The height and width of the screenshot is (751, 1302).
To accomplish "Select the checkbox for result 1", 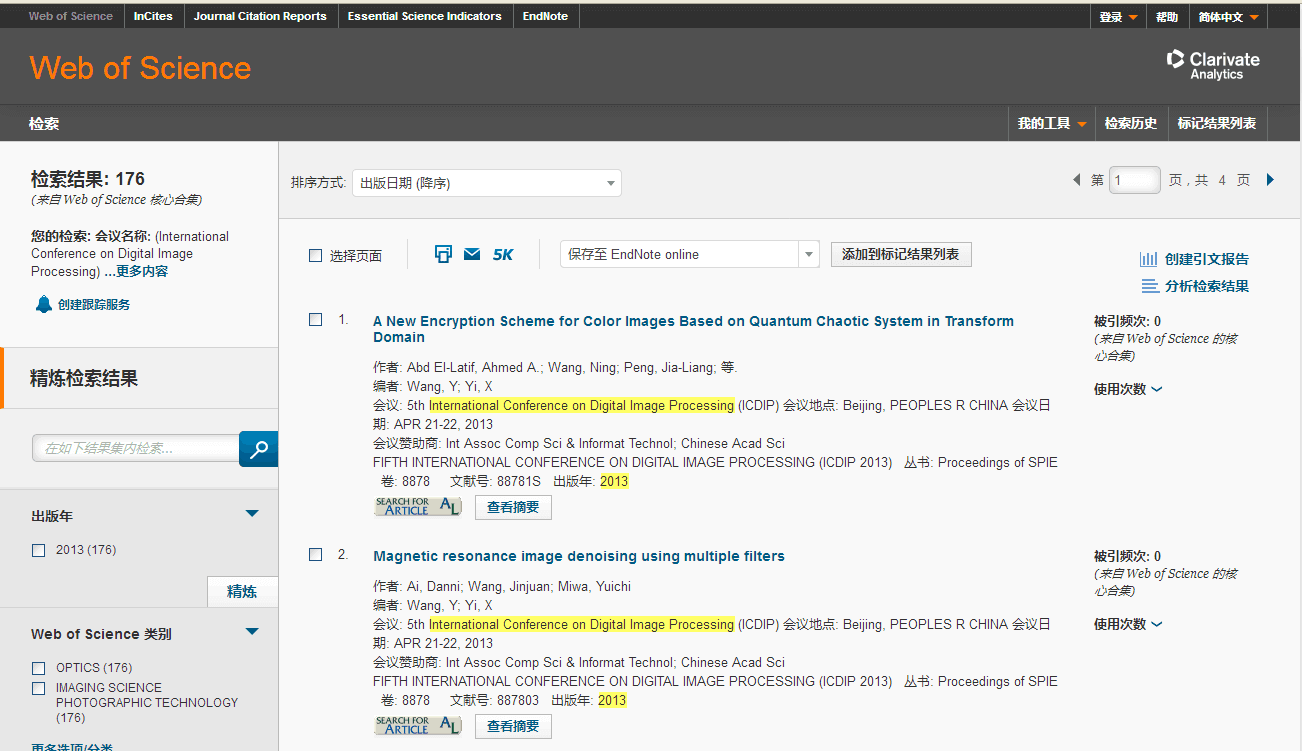I will (x=316, y=320).
